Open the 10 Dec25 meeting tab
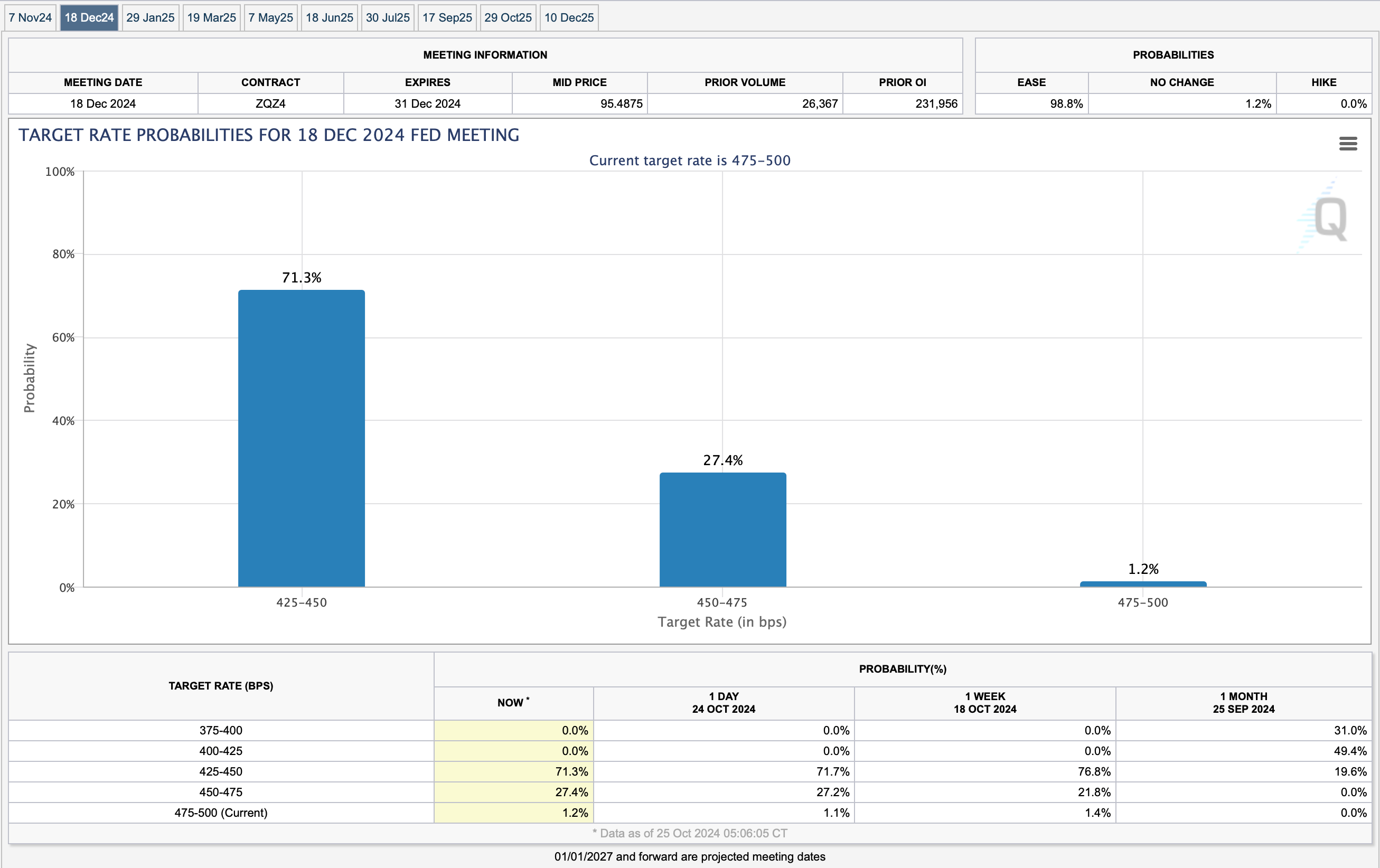 pyautogui.click(x=569, y=18)
